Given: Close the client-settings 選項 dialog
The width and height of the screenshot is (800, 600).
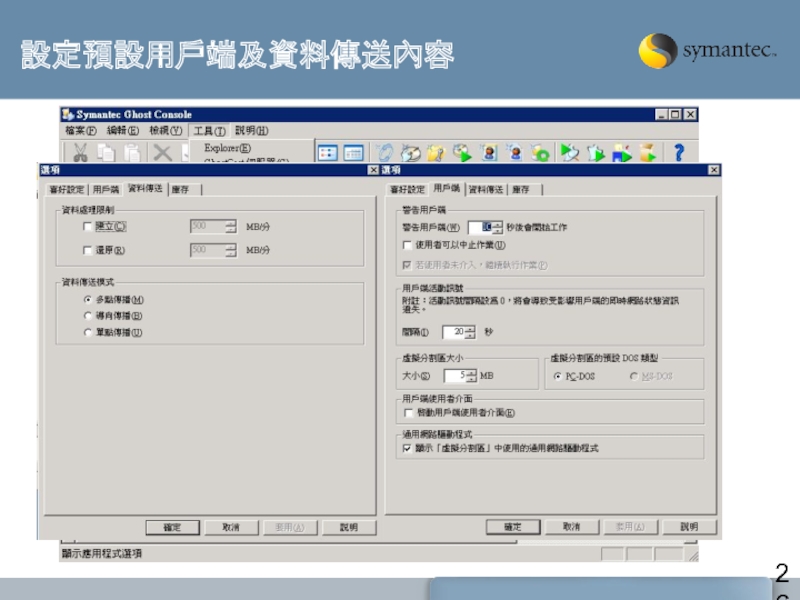Looking at the screenshot, I should click(714, 170).
